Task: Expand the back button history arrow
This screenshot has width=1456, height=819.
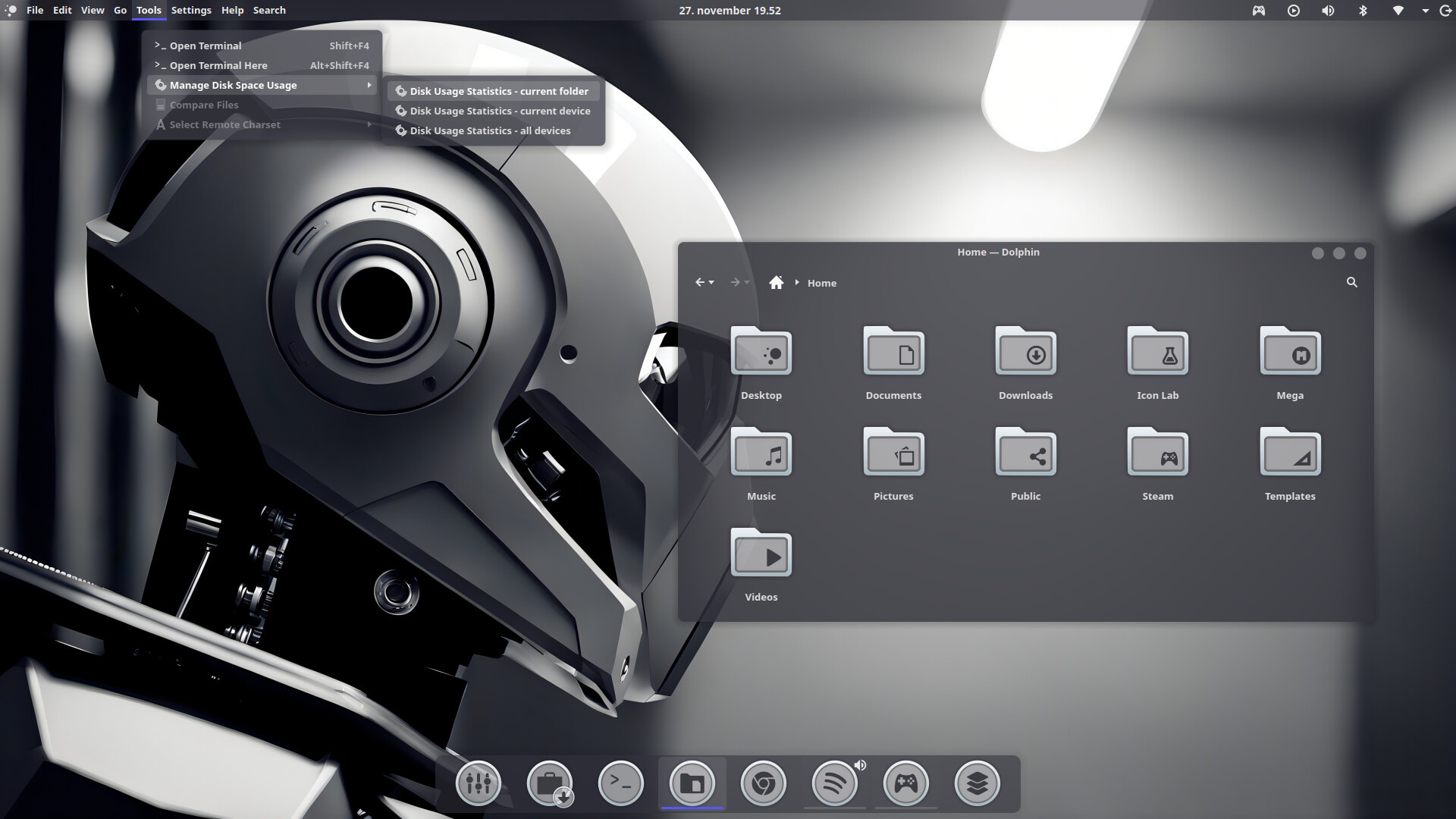Action: click(x=711, y=283)
